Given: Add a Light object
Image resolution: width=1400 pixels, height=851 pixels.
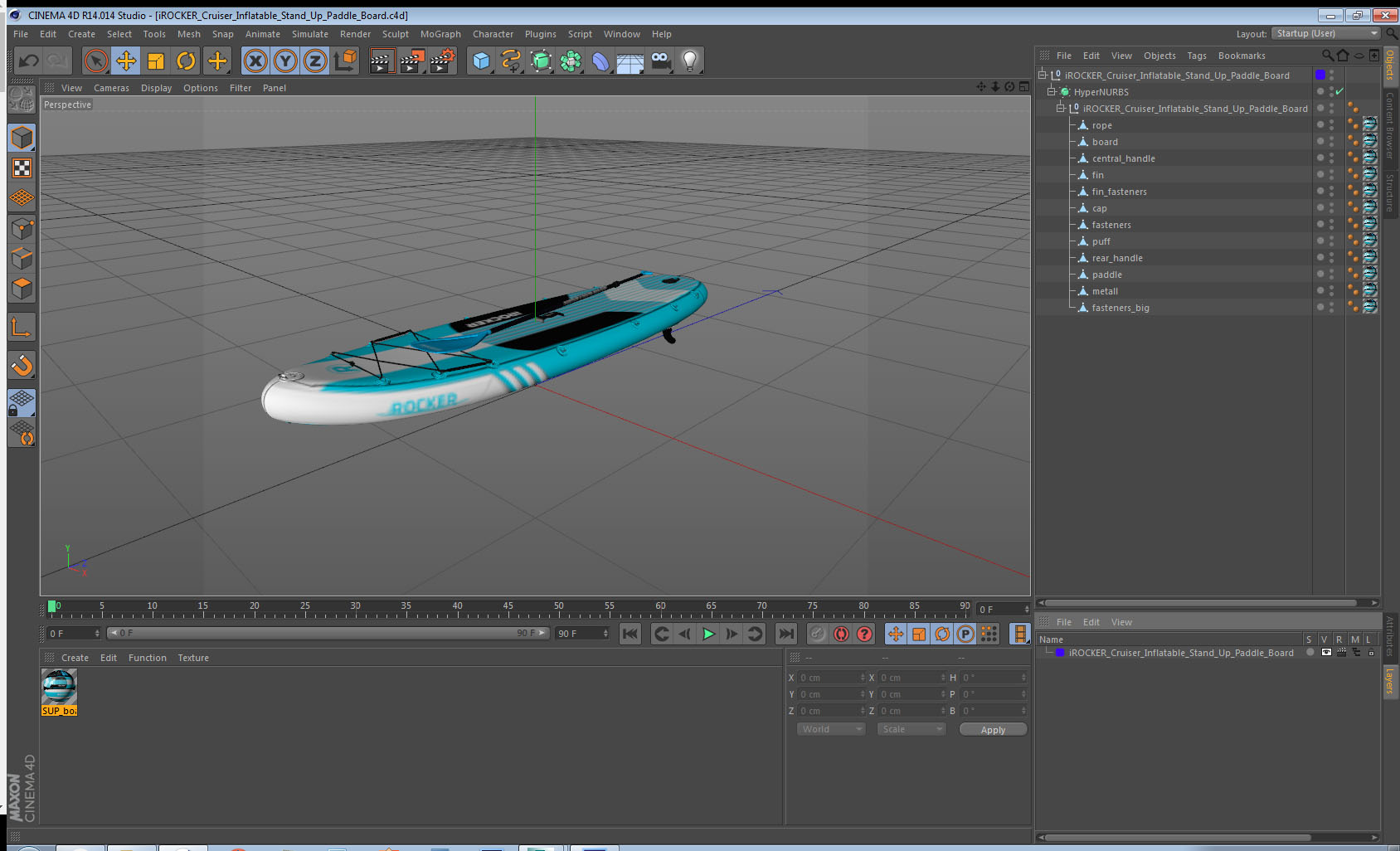Looking at the screenshot, I should (x=690, y=61).
